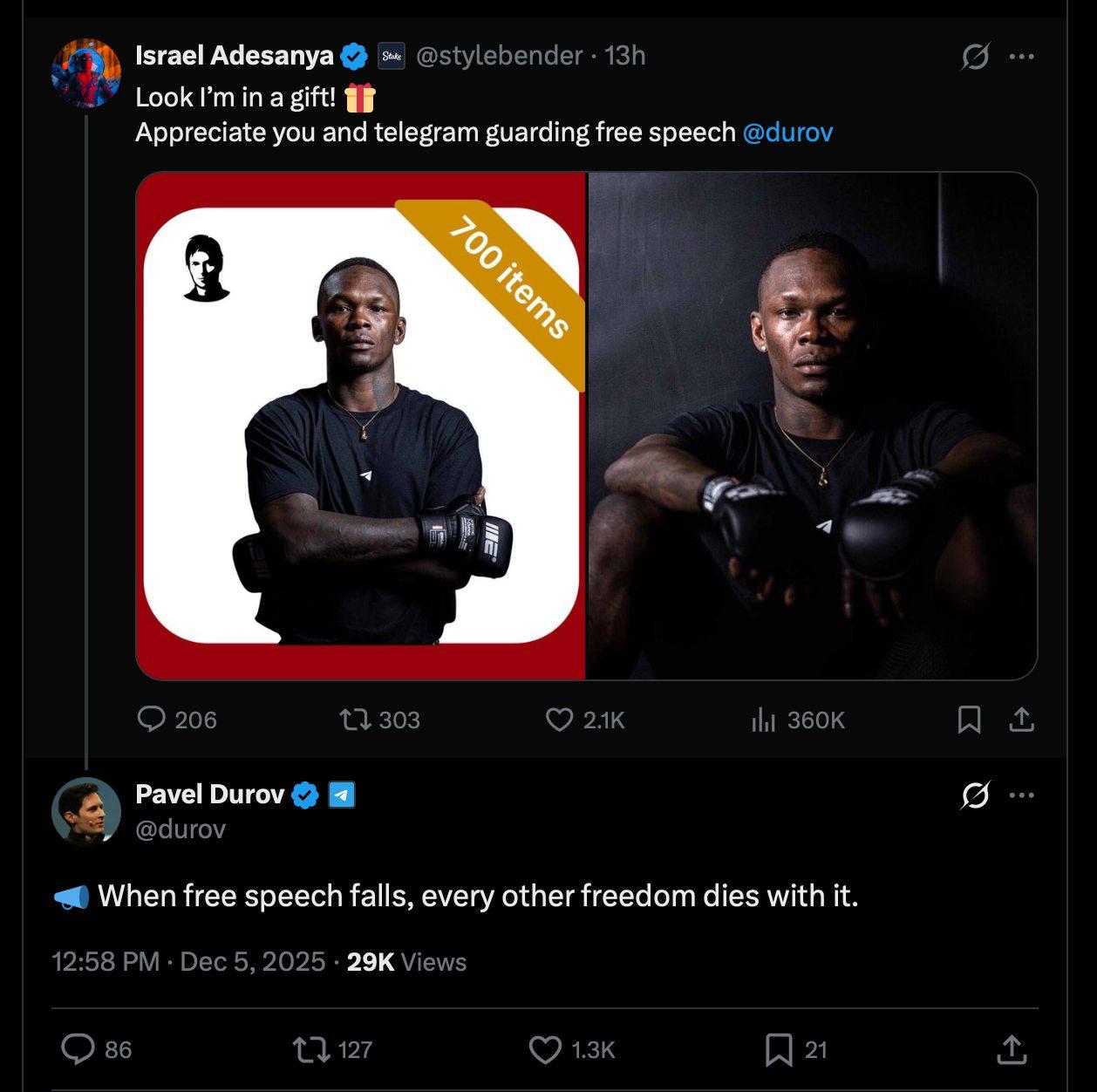Click Pavel Durov's profile avatar
1097x1092 pixels.
[85, 811]
